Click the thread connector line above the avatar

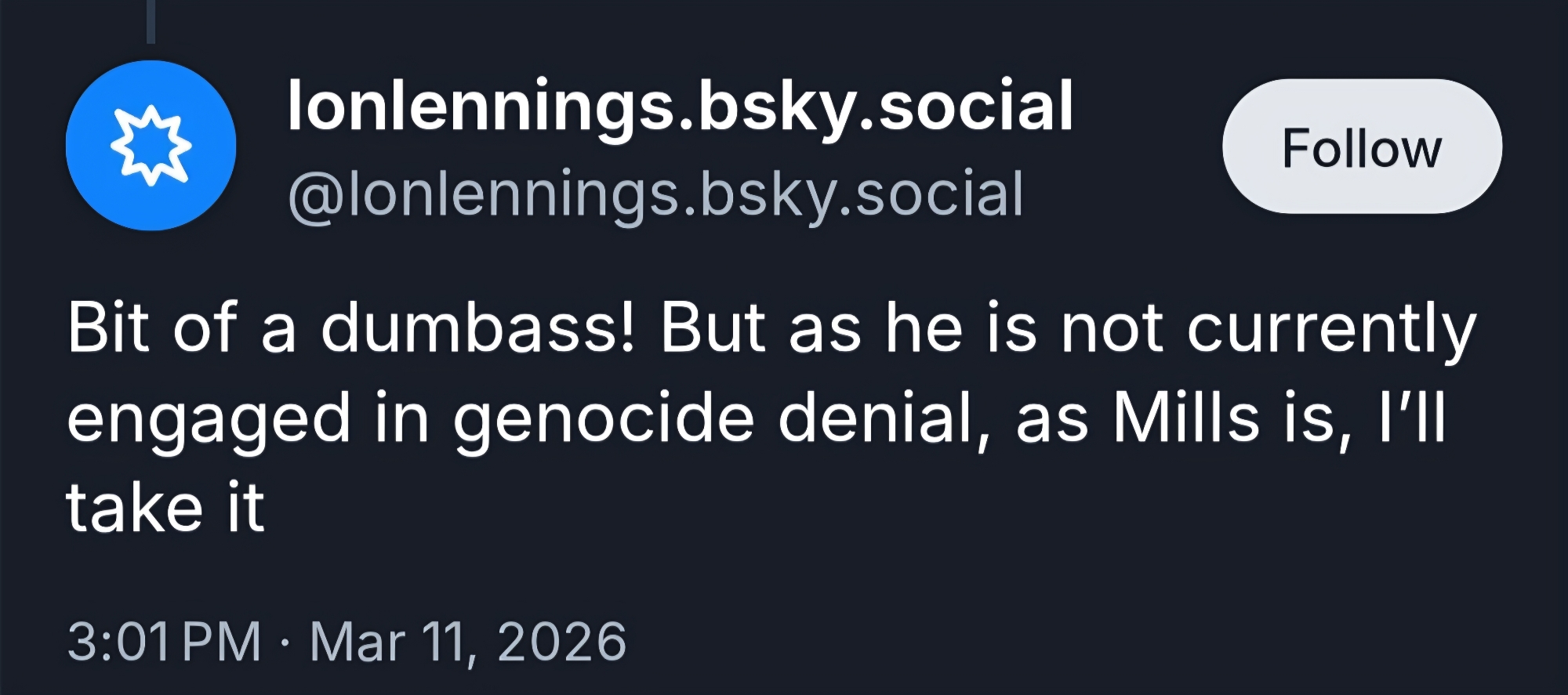(x=151, y=22)
